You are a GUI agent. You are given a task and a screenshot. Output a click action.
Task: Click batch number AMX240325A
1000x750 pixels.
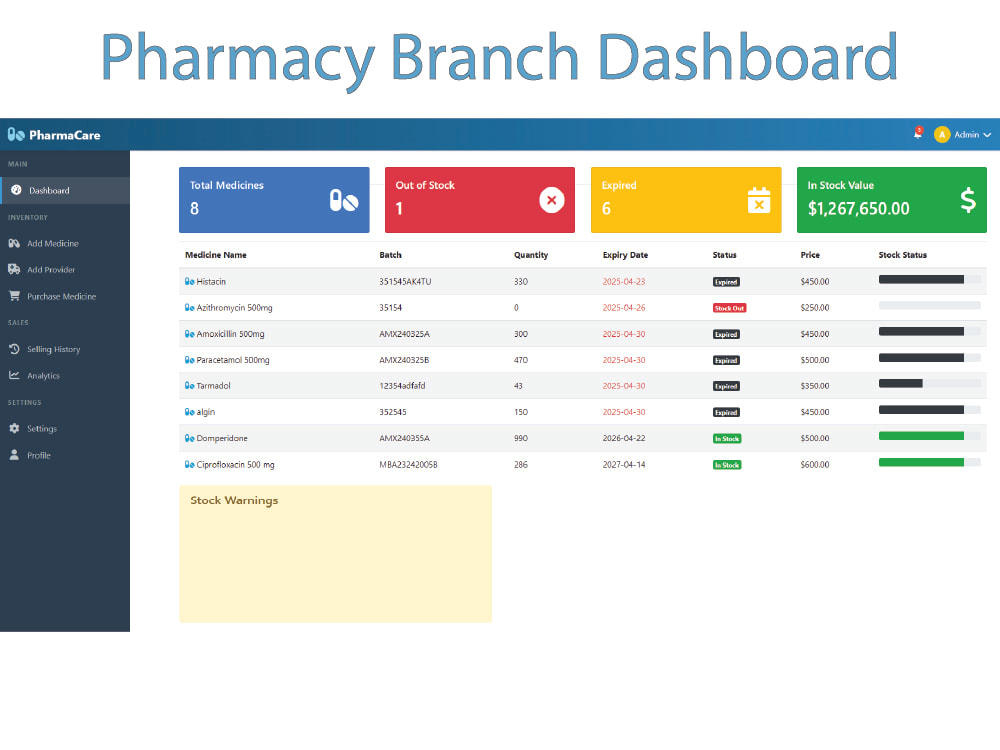(404, 334)
